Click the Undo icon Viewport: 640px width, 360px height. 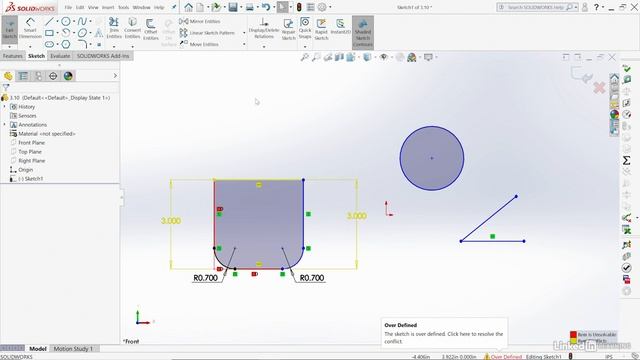[x=266, y=7]
